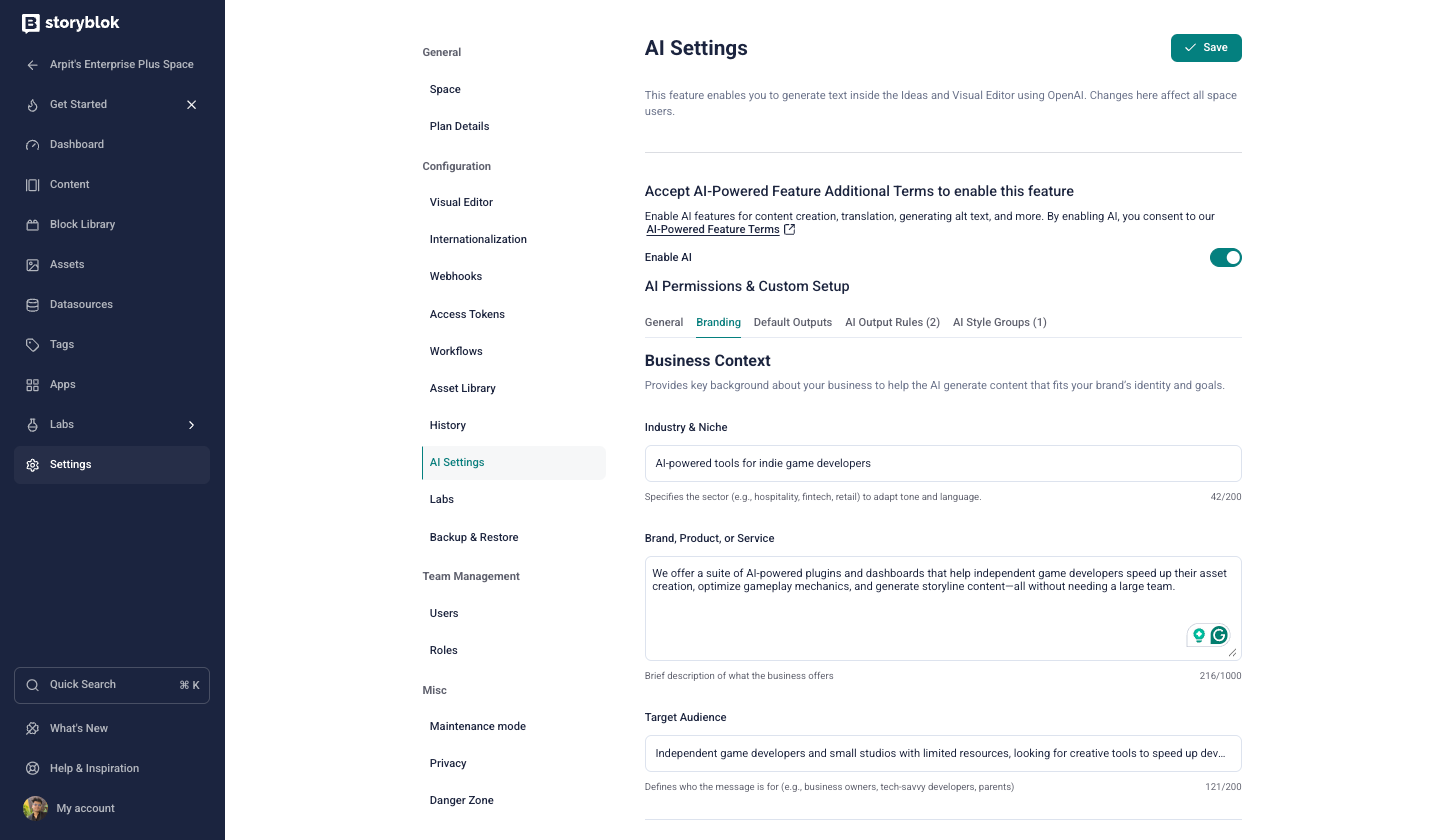1440x840 pixels.
Task: Click the Datasources database icon
Action: point(33,305)
